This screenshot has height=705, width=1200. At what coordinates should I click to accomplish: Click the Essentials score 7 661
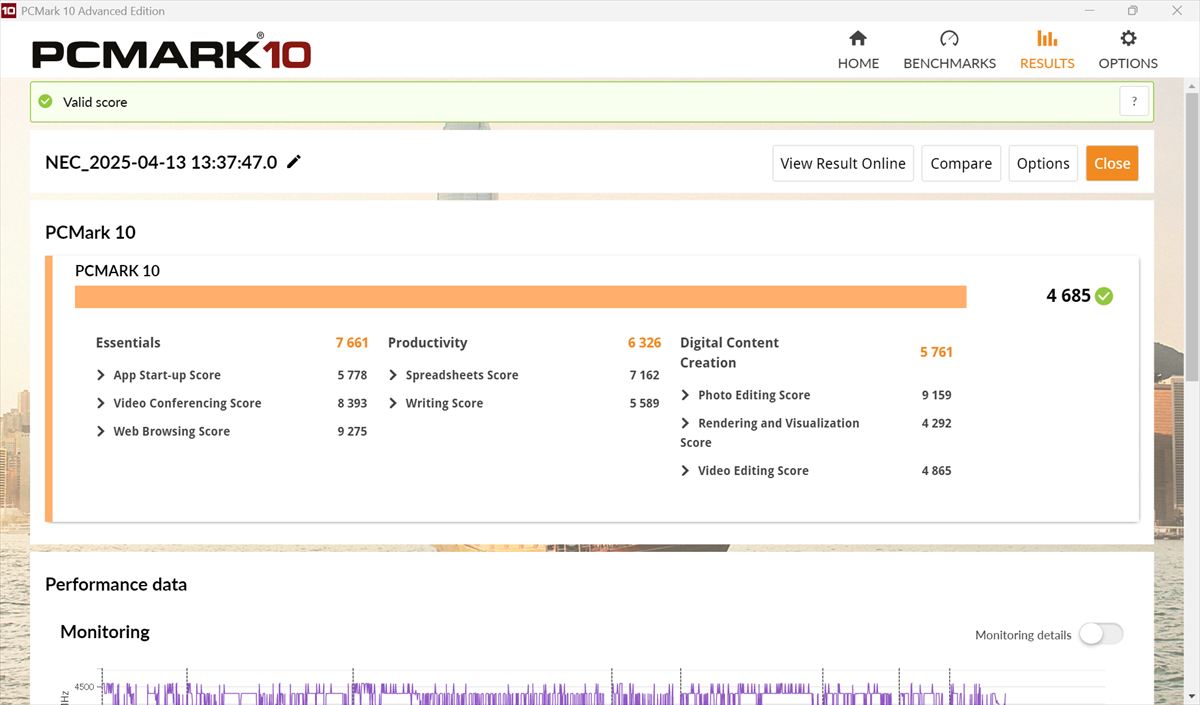352,342
